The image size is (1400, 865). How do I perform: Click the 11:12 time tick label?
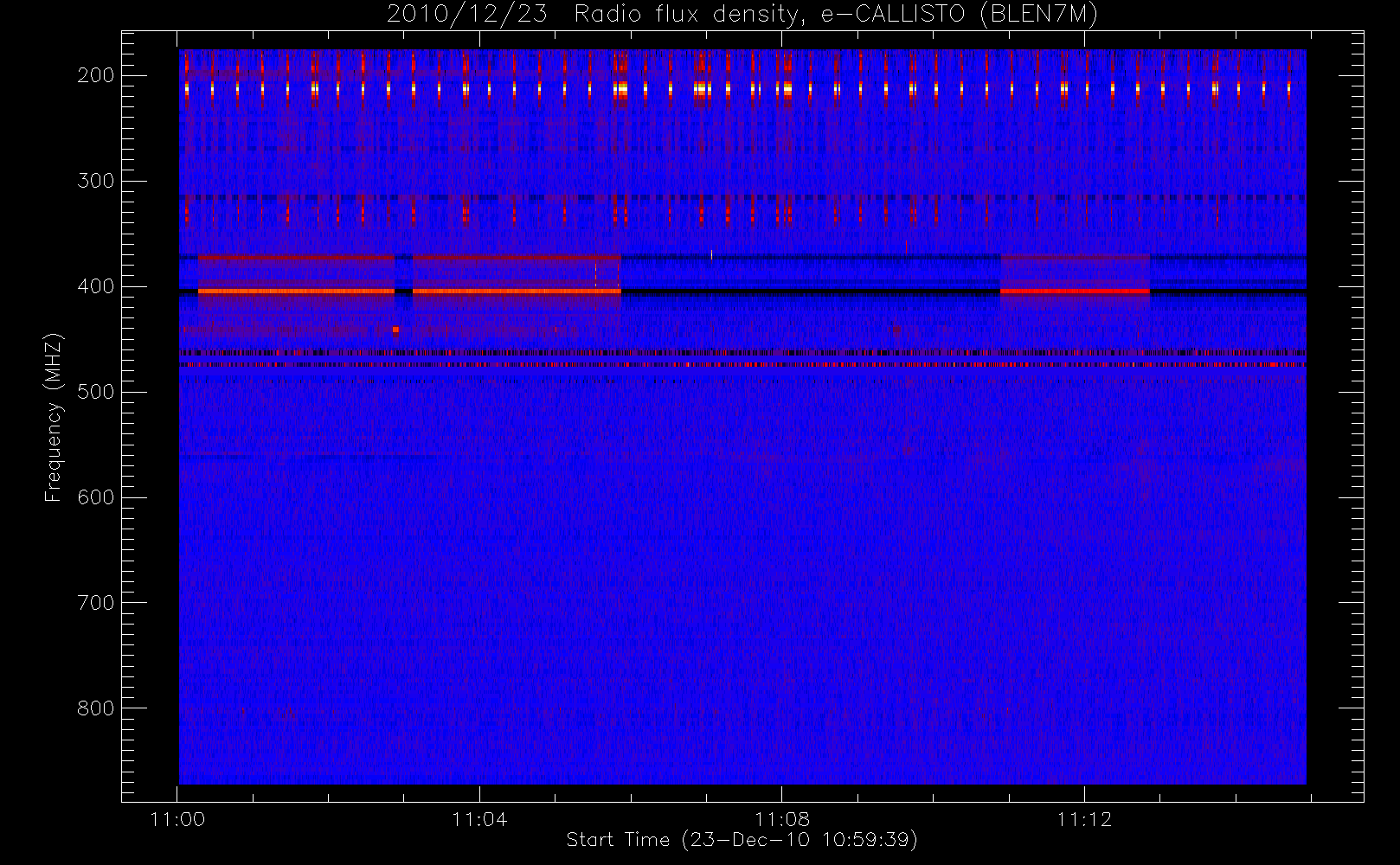pos(1083,818)
